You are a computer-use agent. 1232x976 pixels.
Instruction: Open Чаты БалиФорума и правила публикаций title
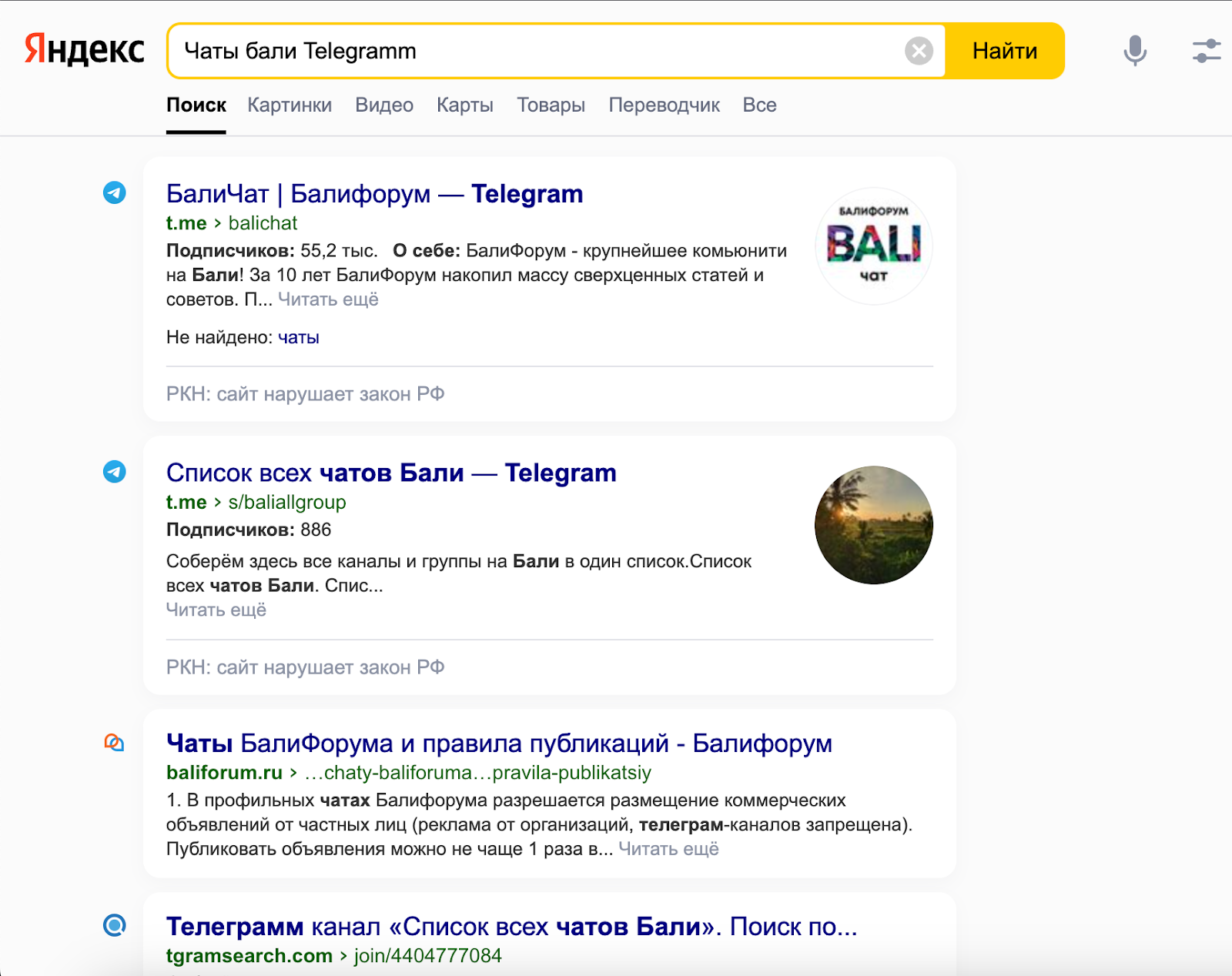pyautogui.click(x=499, y=744)
